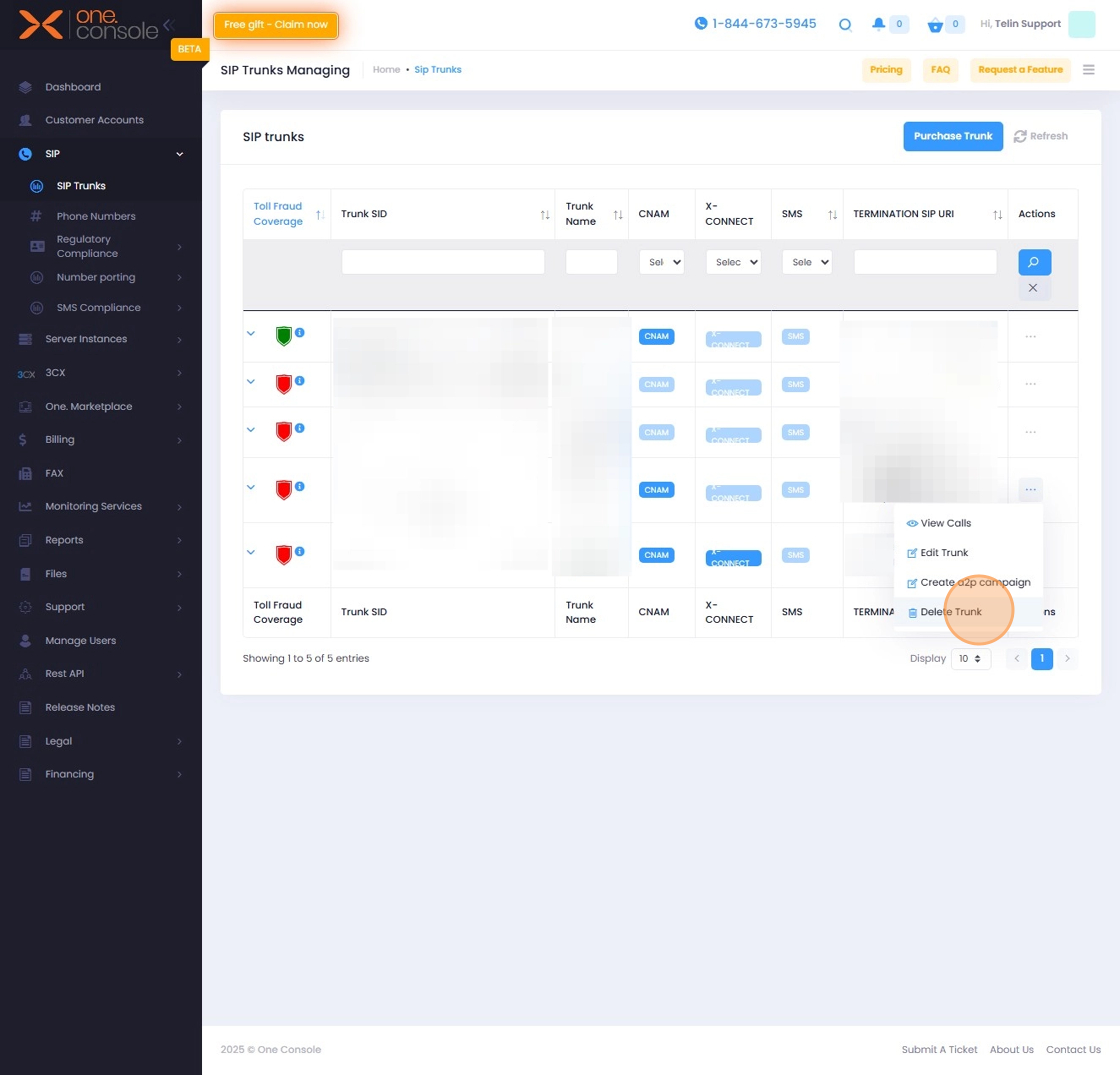
Task: Click the Manage Users person icon
Action: (x=25, y=641)
